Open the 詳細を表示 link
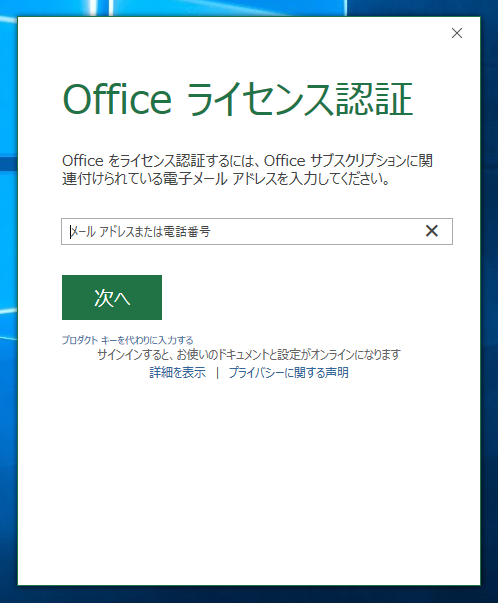Image resolution: width=498 pixels, height=603 pixels. [178, 372]
